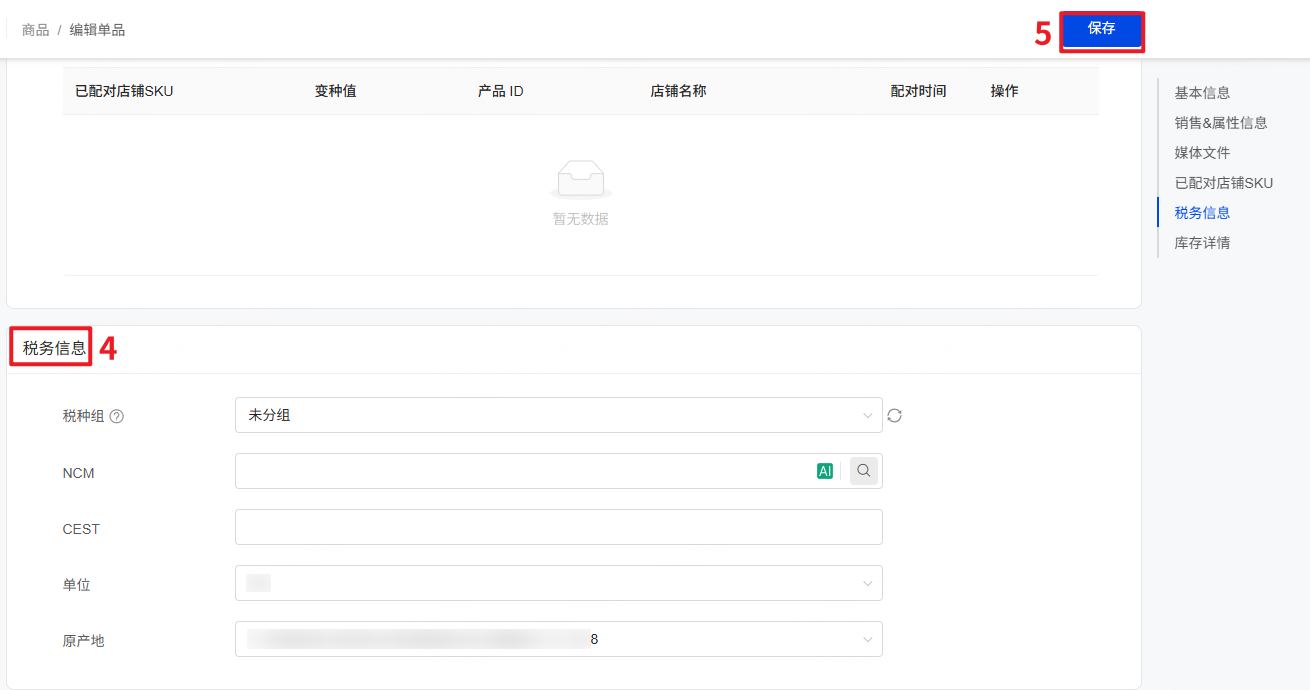Click the help icon beside 税种组
Screen dimensions: 1310x690
pos(117,416)
